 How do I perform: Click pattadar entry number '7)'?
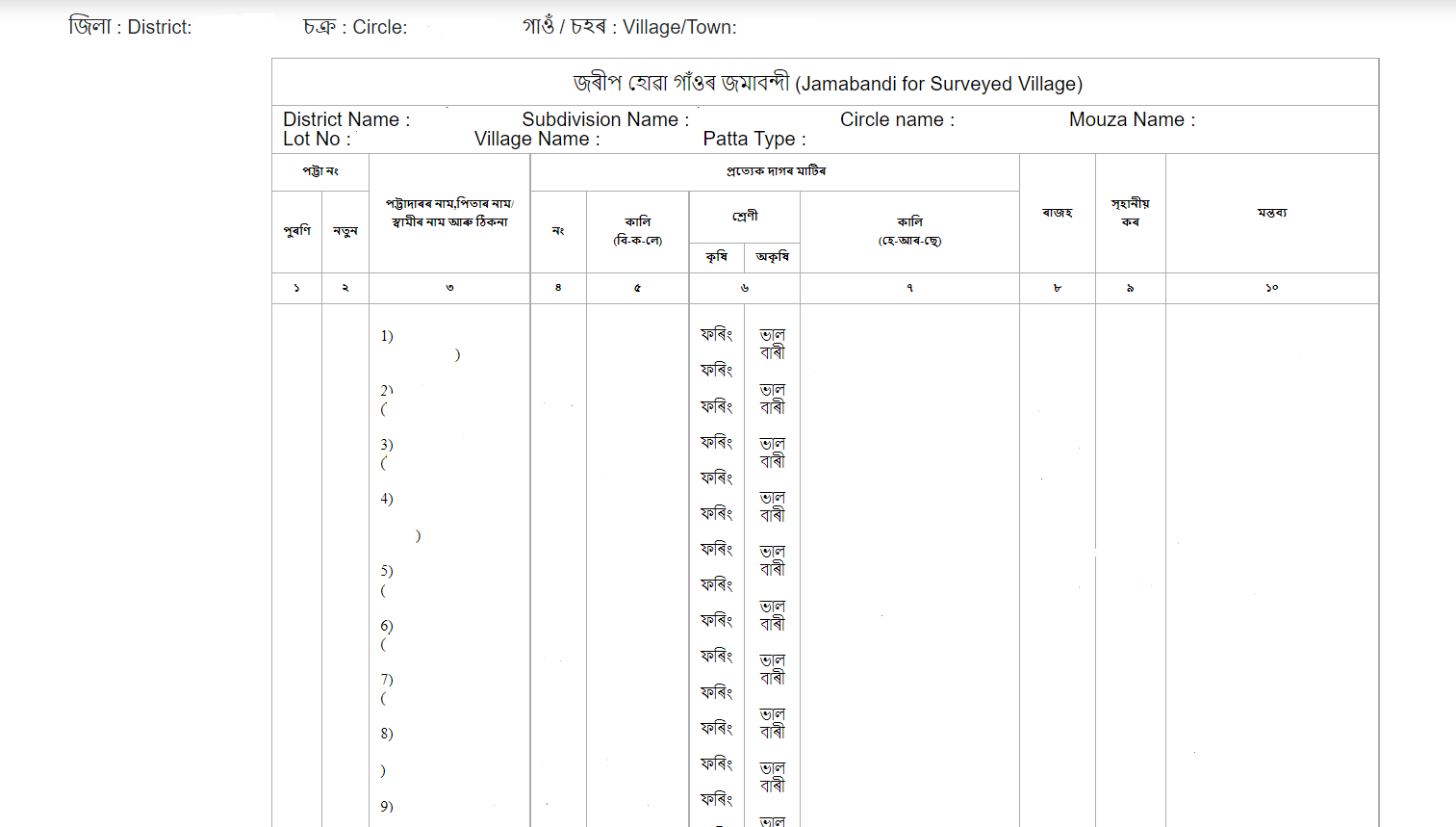pyautogui.click(x=387, y=680)
